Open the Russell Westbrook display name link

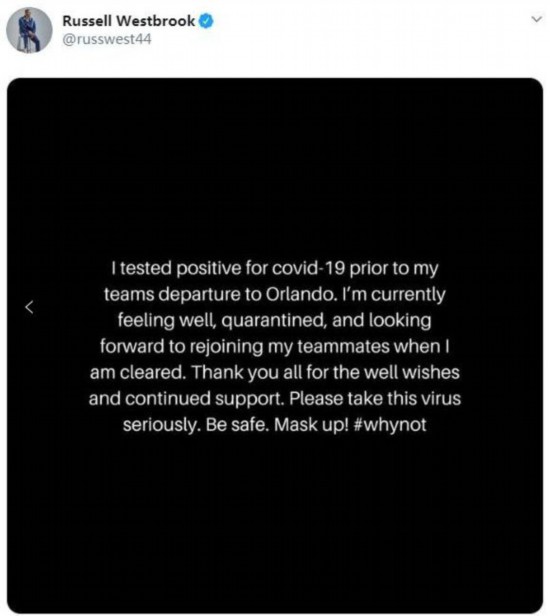tap(128, 21)
